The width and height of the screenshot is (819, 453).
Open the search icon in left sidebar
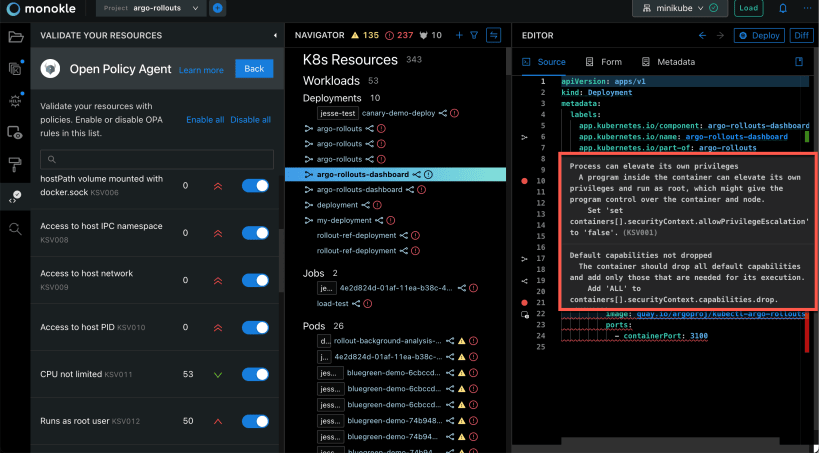point(15,229)
